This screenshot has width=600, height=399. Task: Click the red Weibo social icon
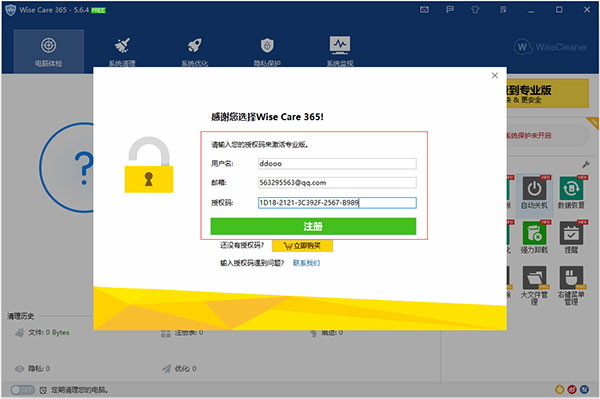(572, 389)
